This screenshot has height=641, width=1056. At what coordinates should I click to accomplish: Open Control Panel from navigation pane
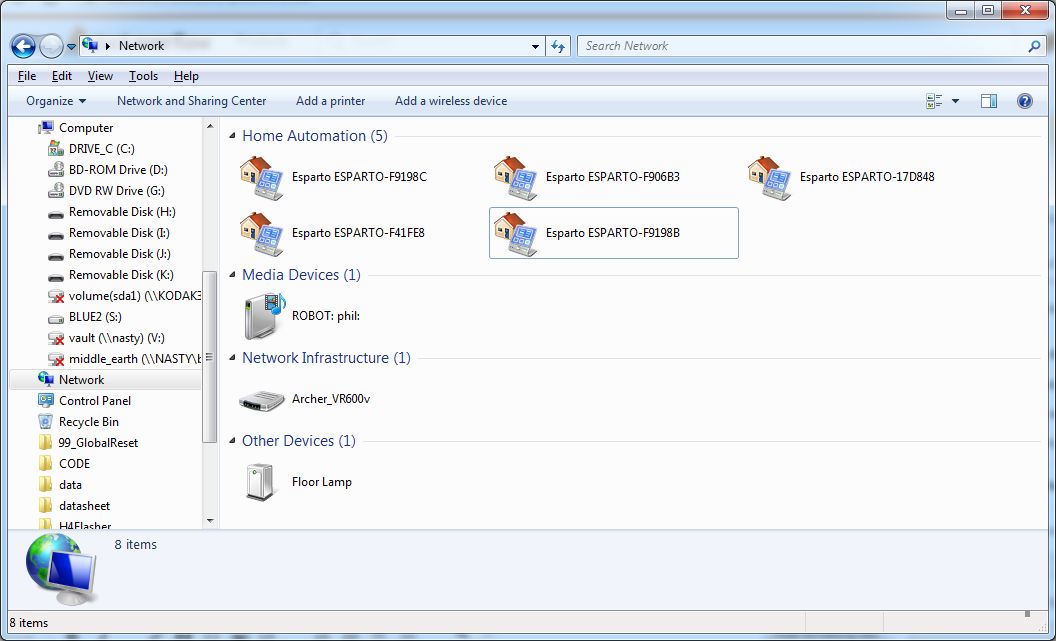pos(94,401)
